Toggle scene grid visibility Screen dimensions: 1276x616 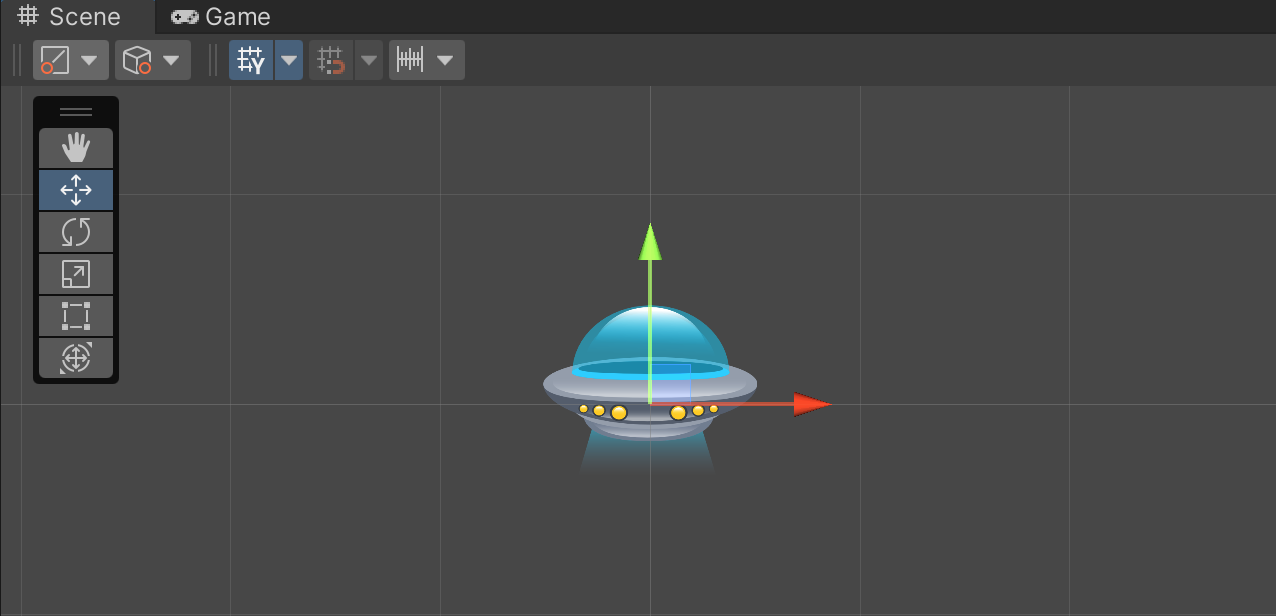tap(251, 60)
